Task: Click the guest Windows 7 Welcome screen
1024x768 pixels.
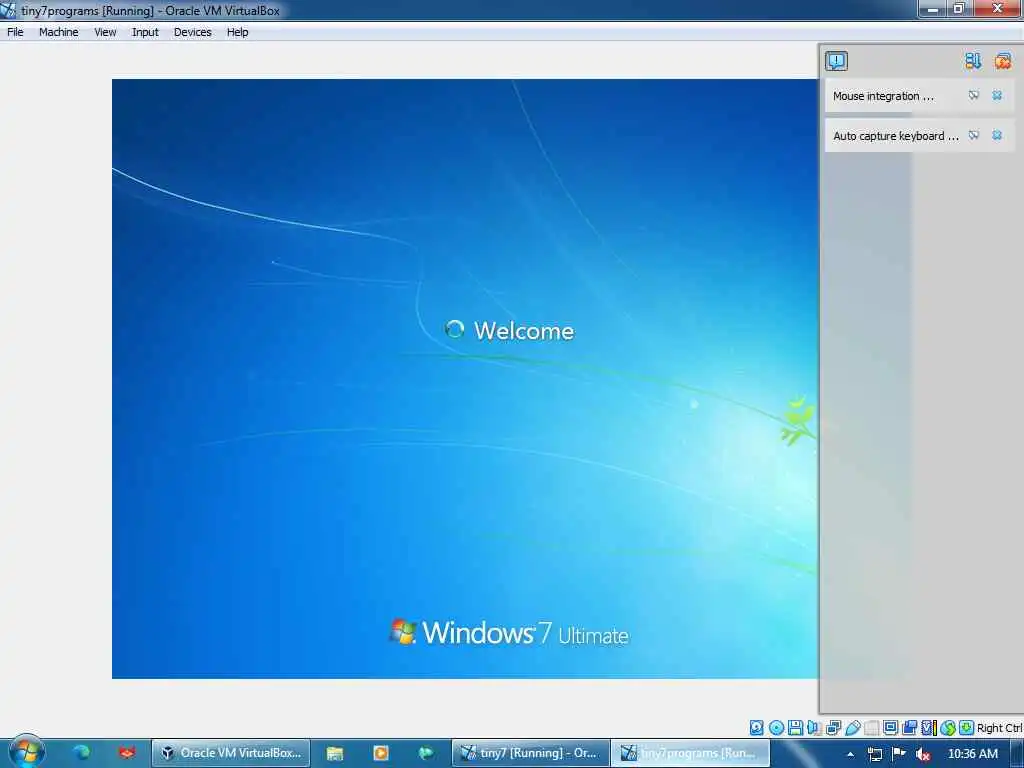Action: 464,379
